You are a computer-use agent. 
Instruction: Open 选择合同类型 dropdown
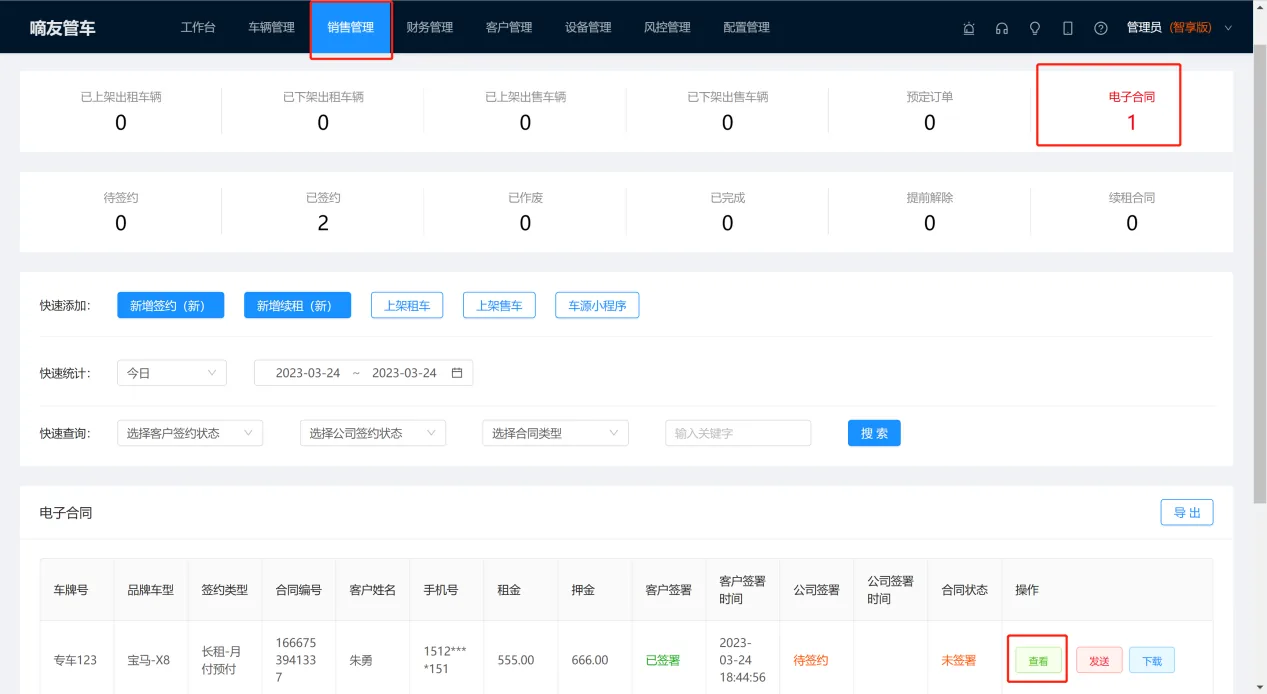click(555, 433)
